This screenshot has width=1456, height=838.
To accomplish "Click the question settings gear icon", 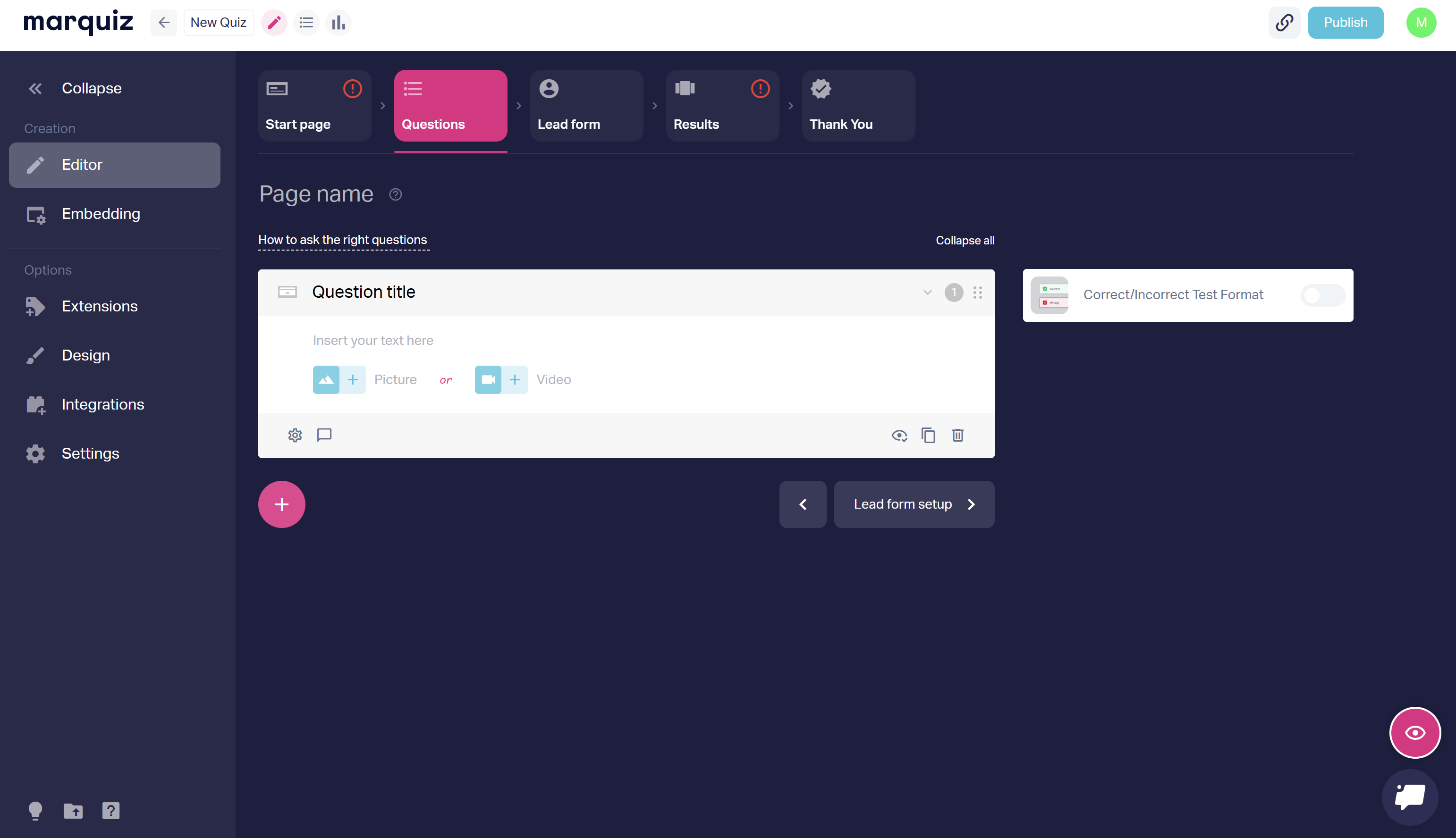I will click(295, 435).
